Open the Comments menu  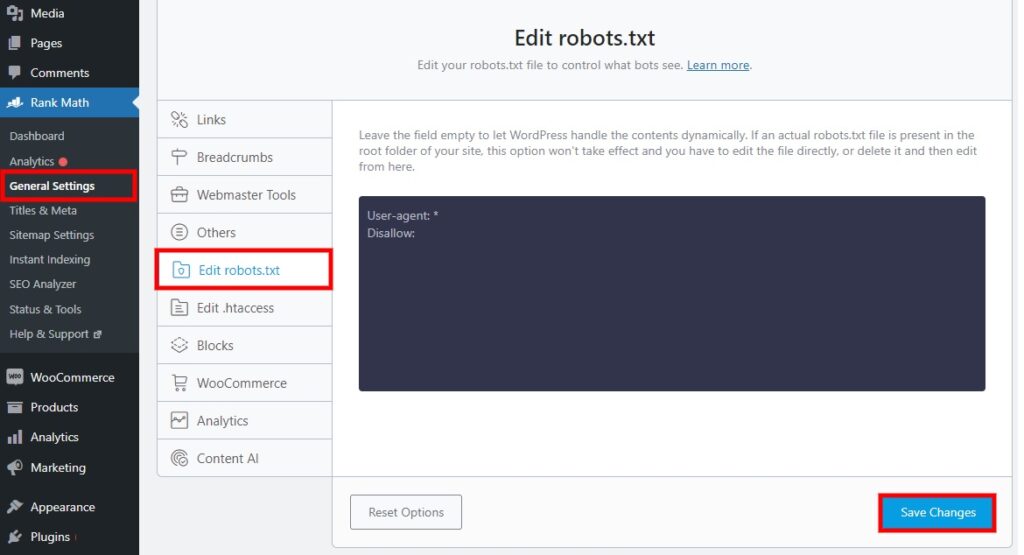(69, 72)
